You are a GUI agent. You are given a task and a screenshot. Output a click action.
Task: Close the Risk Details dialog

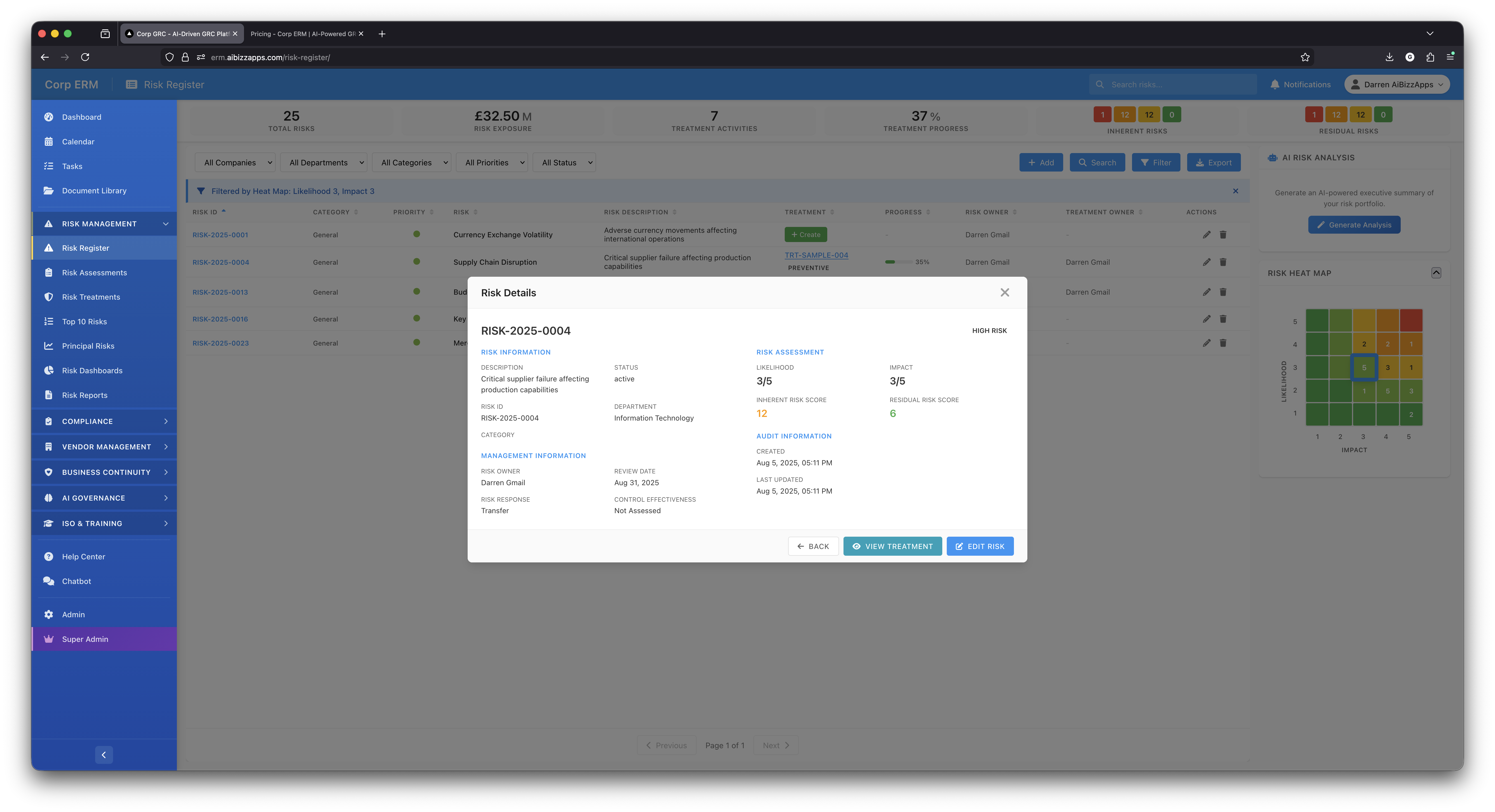point(1005,292)
